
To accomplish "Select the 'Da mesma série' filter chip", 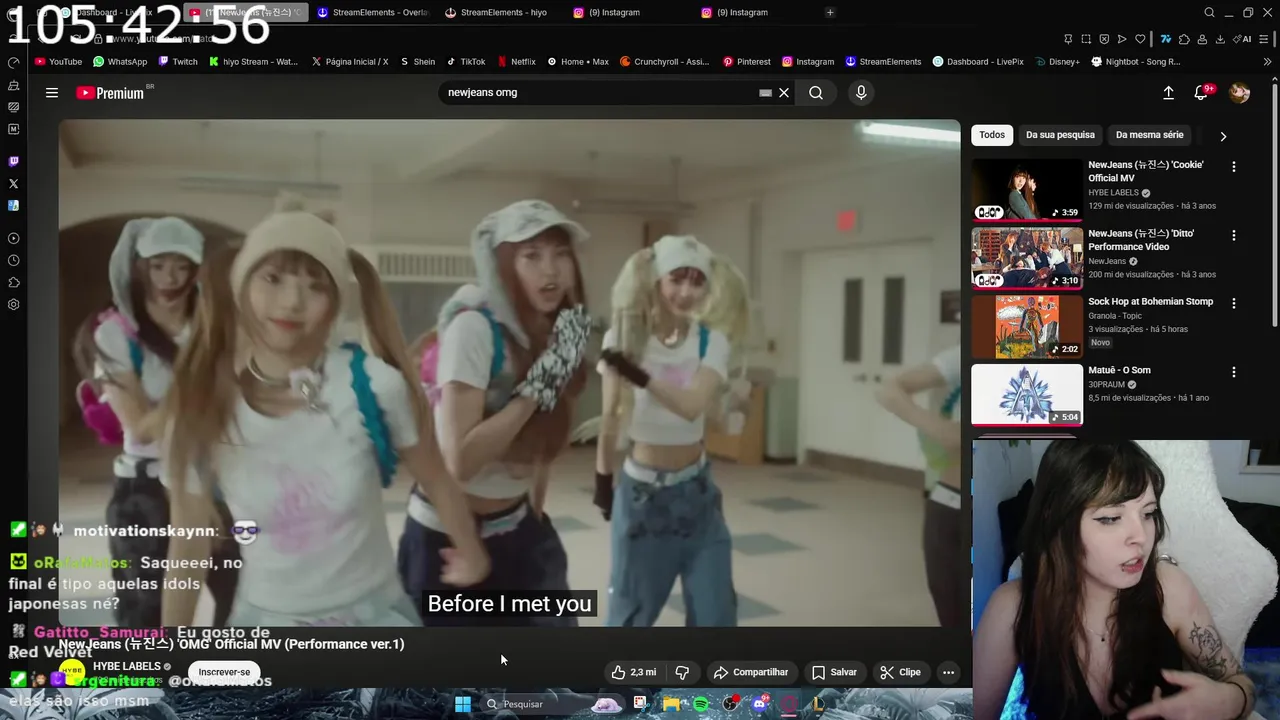I will (1149, 135).
